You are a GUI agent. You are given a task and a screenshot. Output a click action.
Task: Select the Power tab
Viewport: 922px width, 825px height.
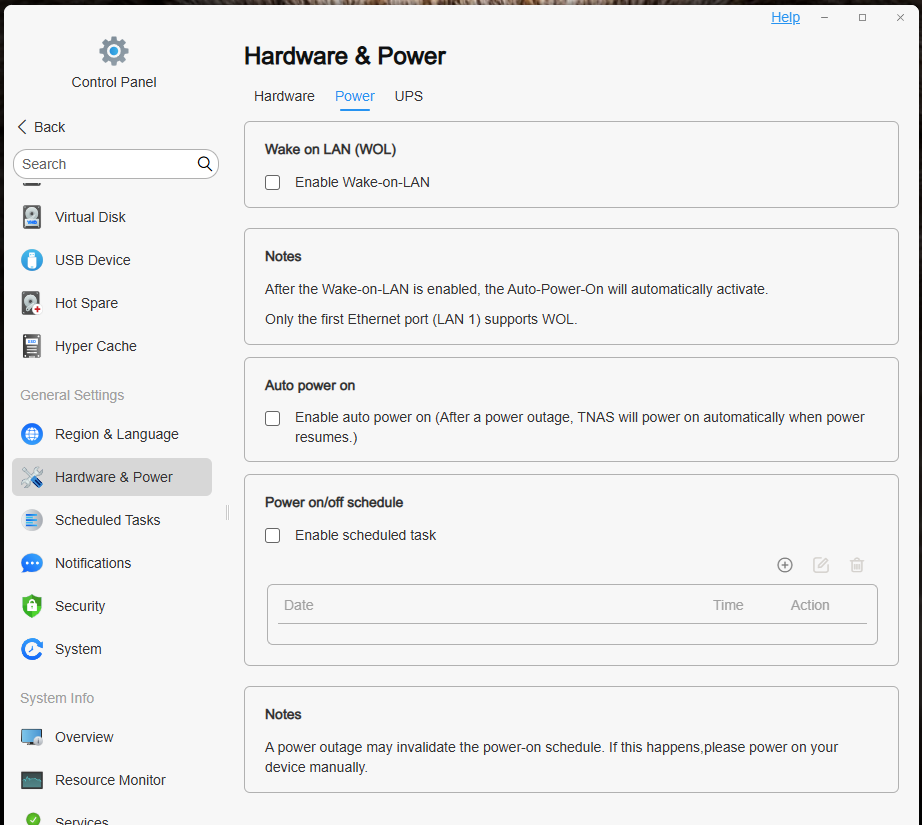[355, 96]
